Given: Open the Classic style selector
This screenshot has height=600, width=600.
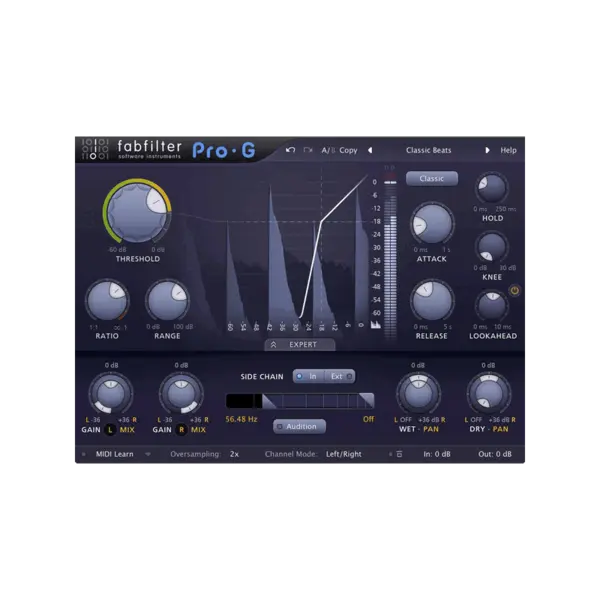Looking at the screenshot, I should tap(432, 179).
